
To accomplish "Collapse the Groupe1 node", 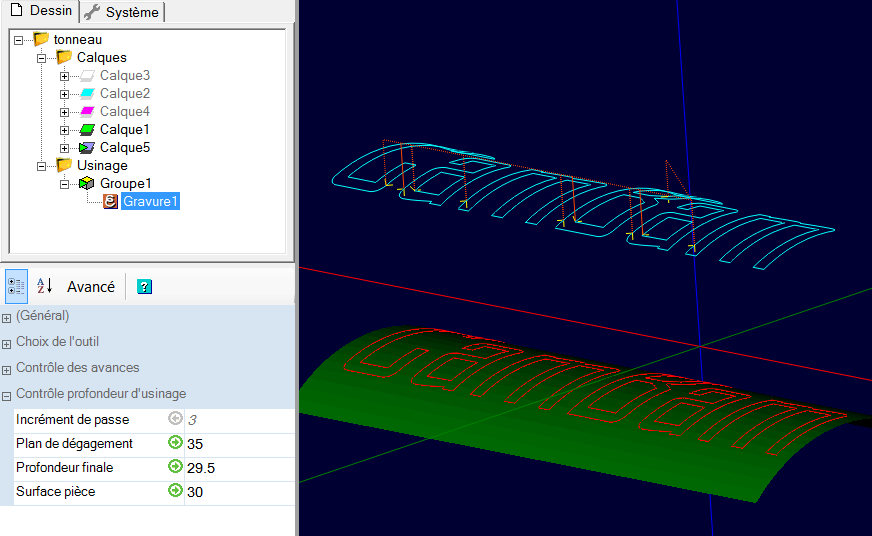I will coord(65,184).
